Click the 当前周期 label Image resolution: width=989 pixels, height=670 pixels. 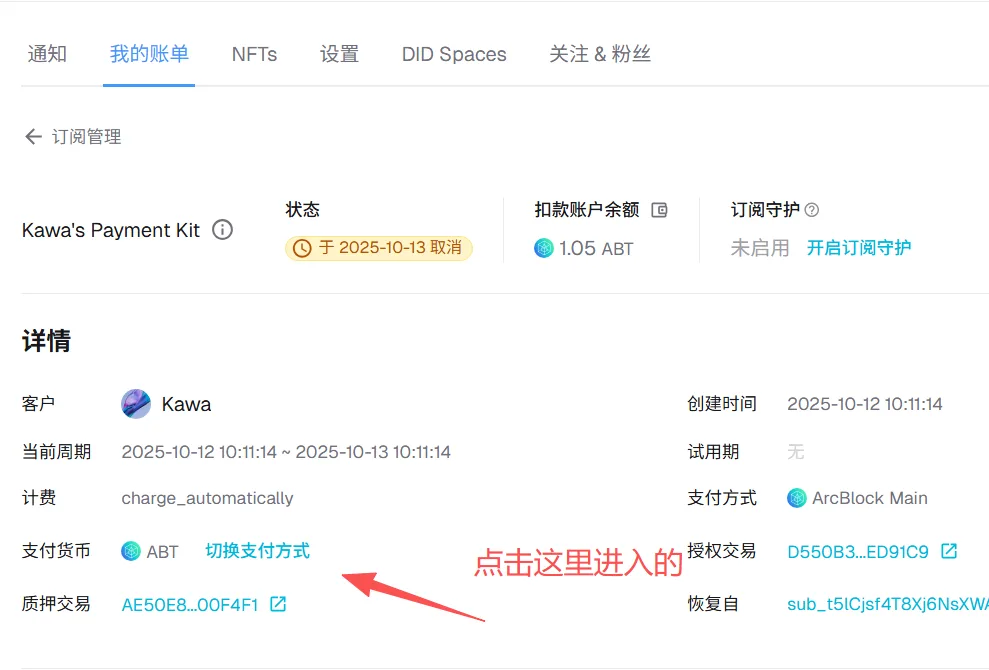56,452
